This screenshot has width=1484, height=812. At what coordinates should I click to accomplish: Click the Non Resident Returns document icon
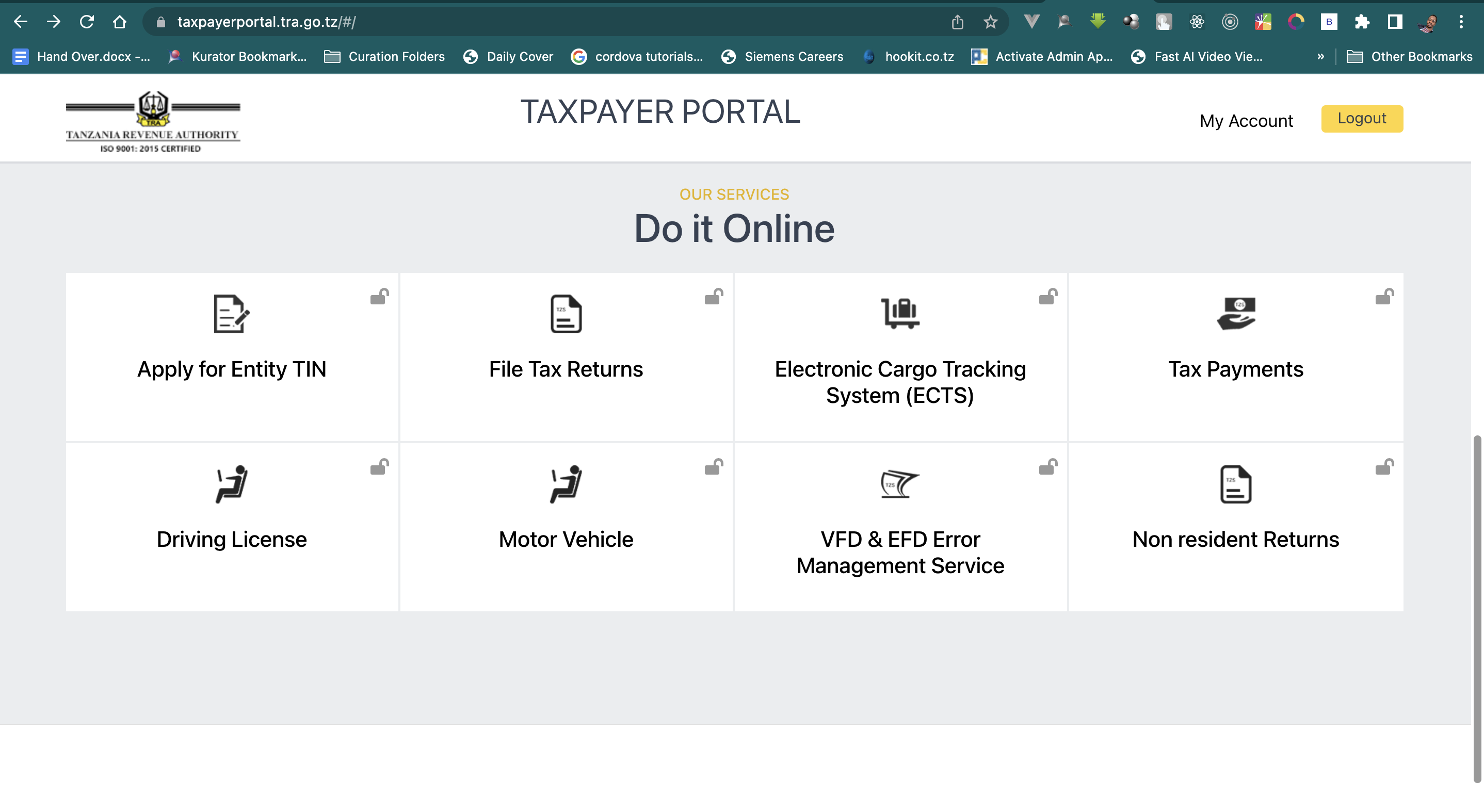point(1236,484)
